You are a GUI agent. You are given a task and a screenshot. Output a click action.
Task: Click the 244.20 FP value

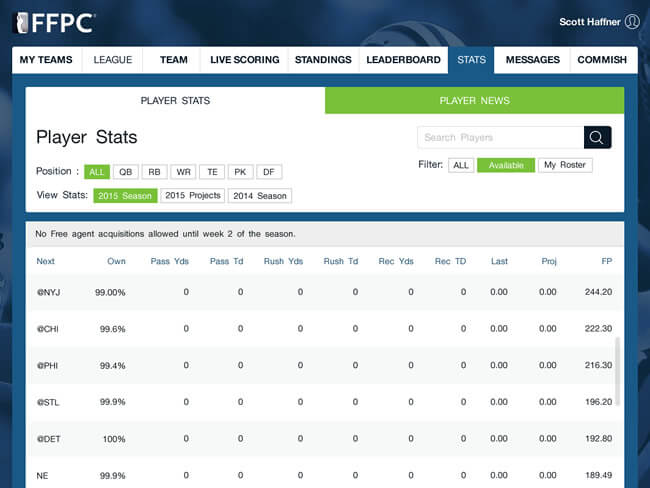(x=598, y=292)
